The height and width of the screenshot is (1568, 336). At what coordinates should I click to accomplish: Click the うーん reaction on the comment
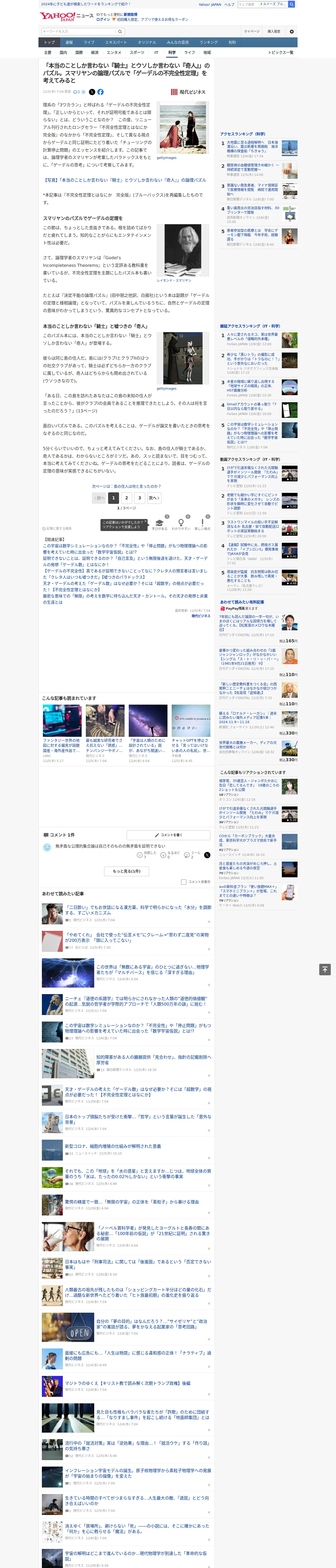coord(187,855)
